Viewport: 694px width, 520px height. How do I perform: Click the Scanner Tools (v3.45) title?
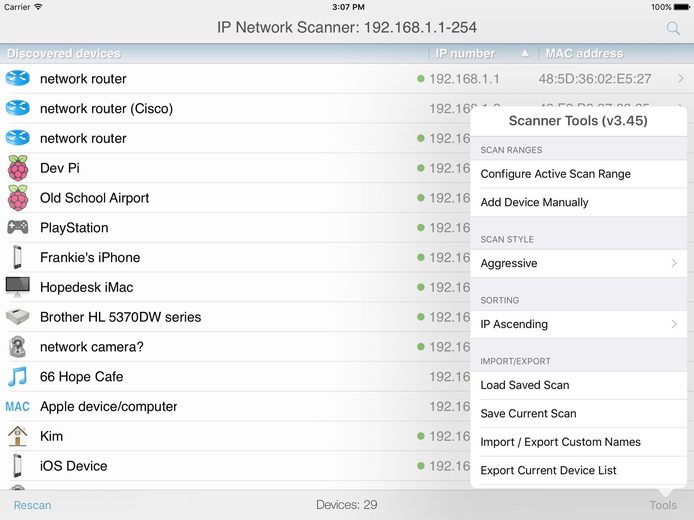[x=578, y=120]
